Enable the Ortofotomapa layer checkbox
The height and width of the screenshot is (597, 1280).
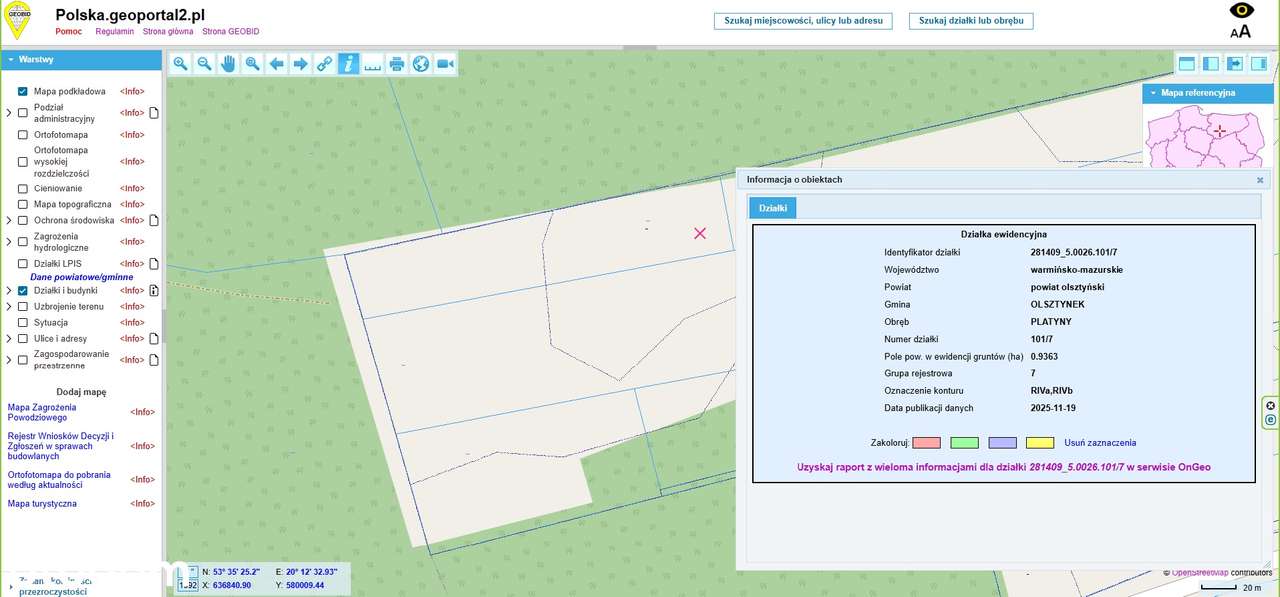coord(23,135)
